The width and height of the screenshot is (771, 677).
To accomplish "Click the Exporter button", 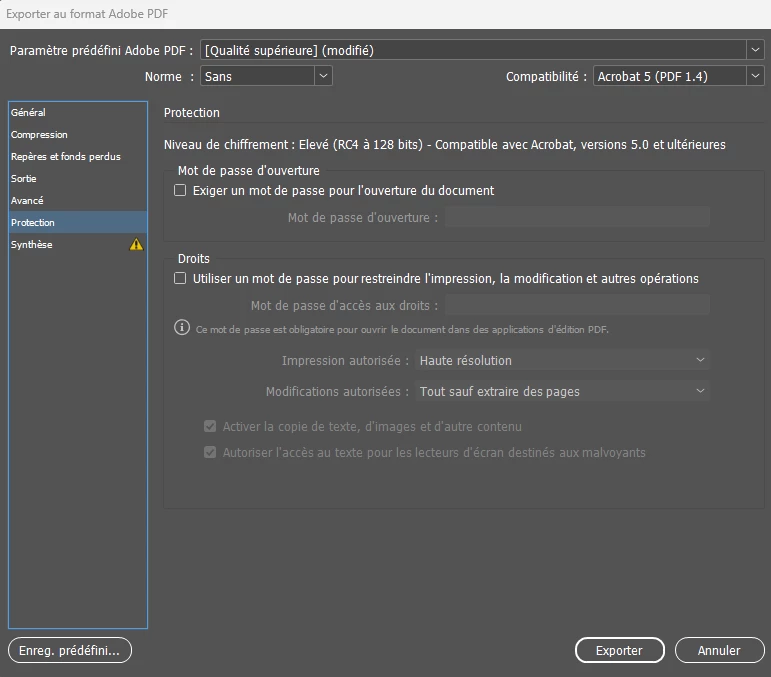I will pyautogui.click(x=620, y=650).
